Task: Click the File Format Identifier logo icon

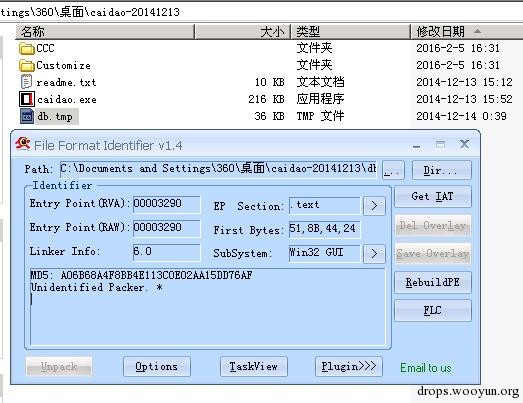Action: (23, 144)
